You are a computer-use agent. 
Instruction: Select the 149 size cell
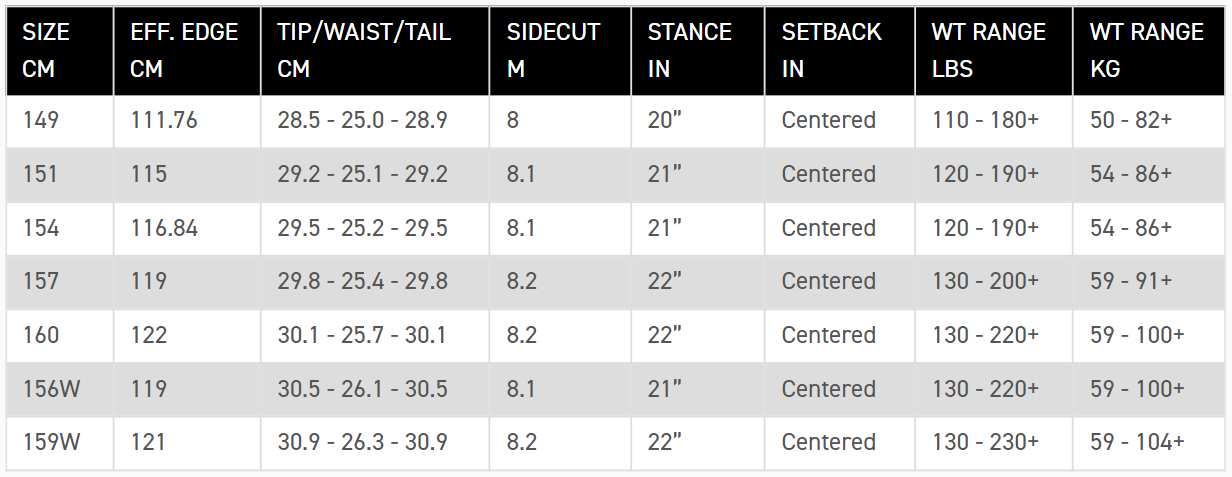[41, 120]
